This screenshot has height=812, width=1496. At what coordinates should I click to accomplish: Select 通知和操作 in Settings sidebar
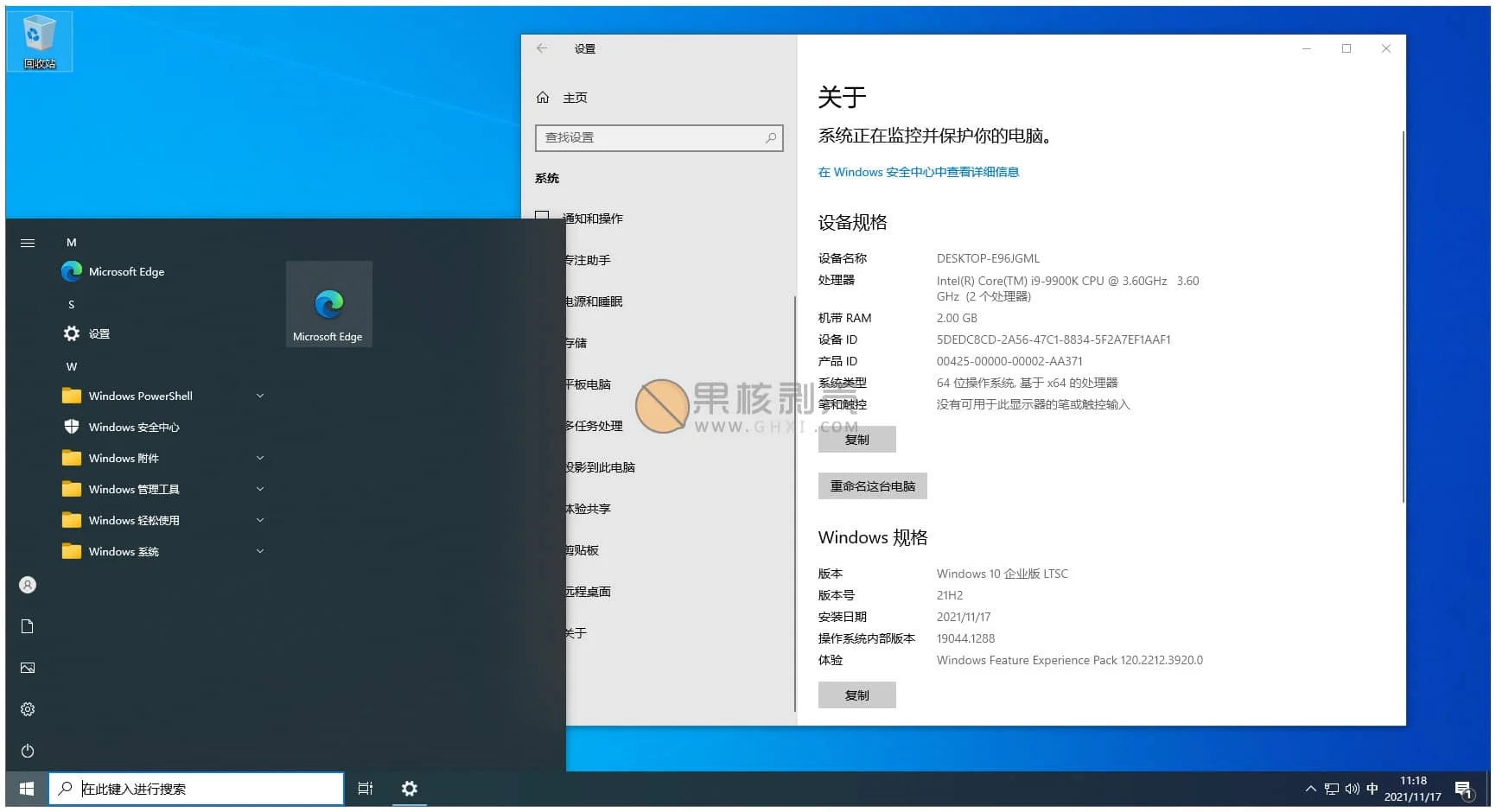[592, 219]
